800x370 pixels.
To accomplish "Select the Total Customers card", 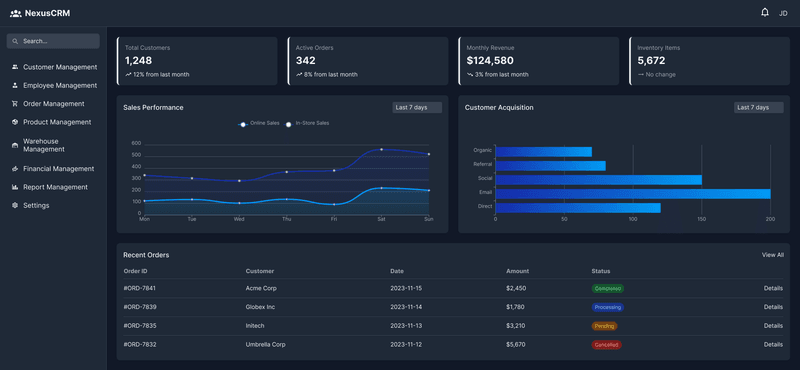I will (197, 61).
